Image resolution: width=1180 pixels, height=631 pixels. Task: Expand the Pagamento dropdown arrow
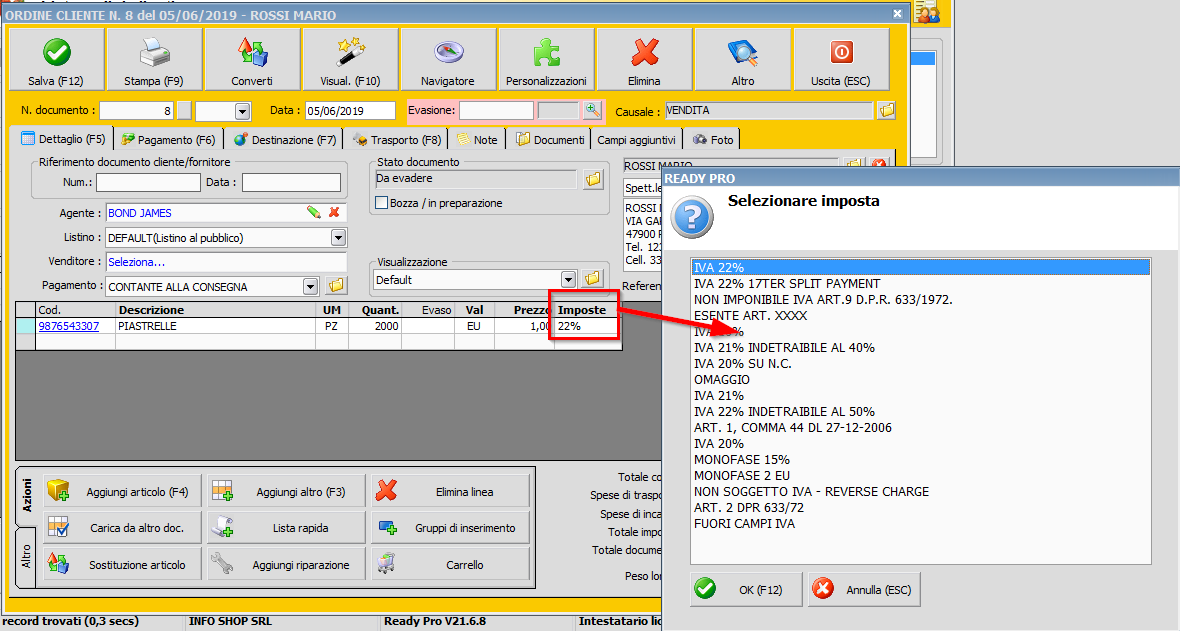coord(310,286)
